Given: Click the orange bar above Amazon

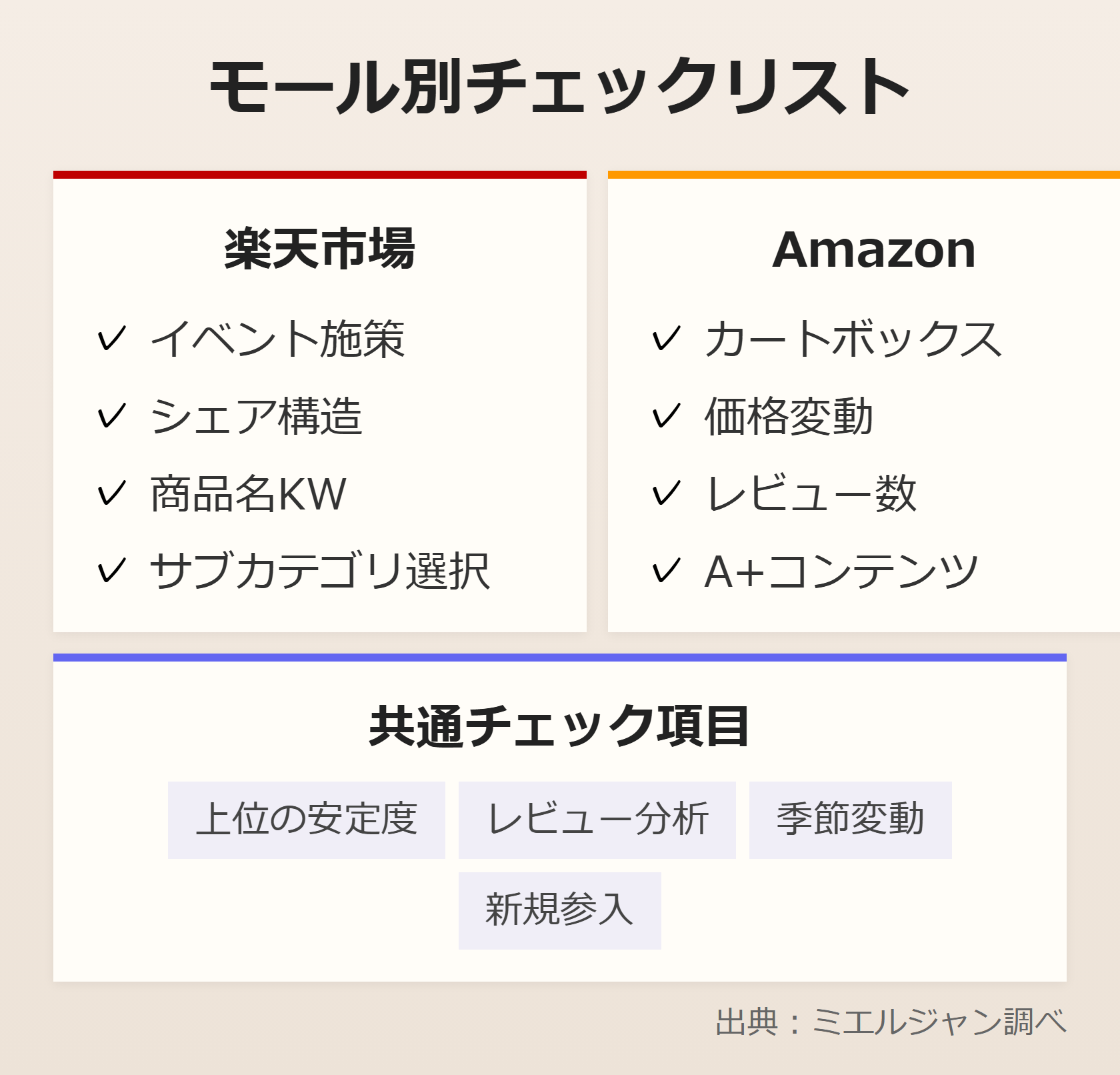Looking at the screenshot, I should click(x=863, y=175).
